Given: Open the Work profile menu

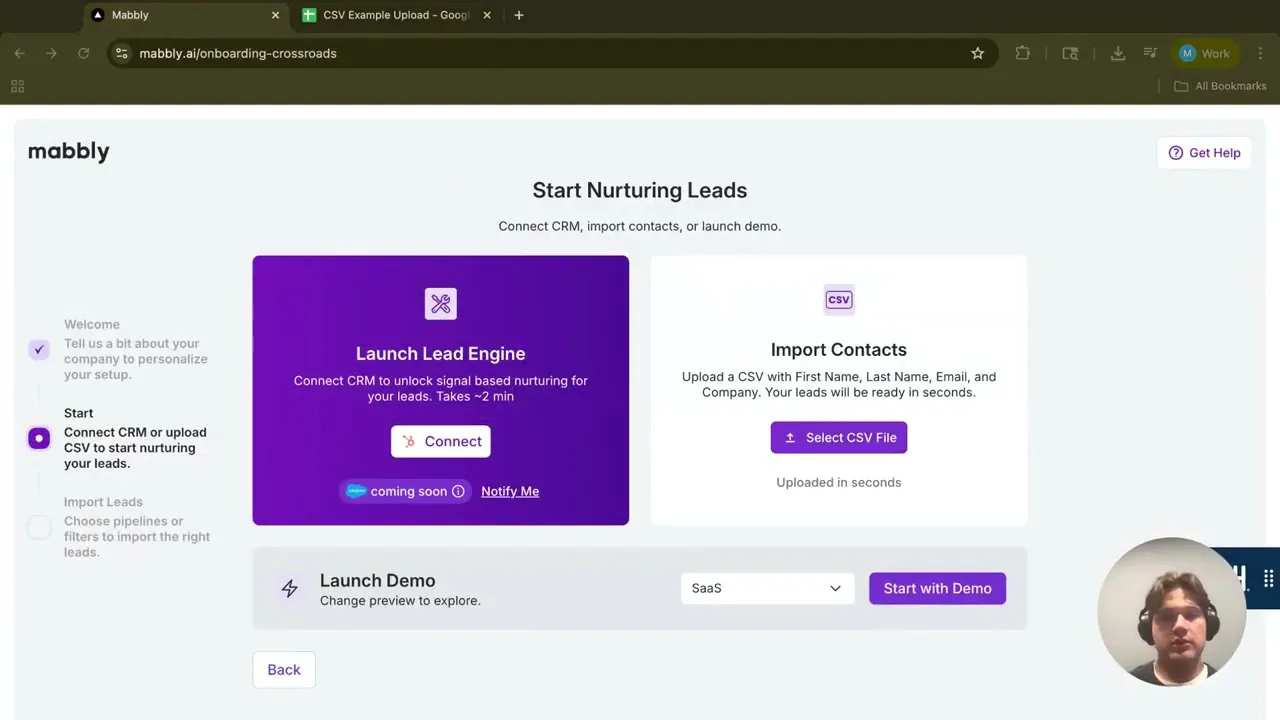Looking at the screenshot, I should [x=1205, y=53].
